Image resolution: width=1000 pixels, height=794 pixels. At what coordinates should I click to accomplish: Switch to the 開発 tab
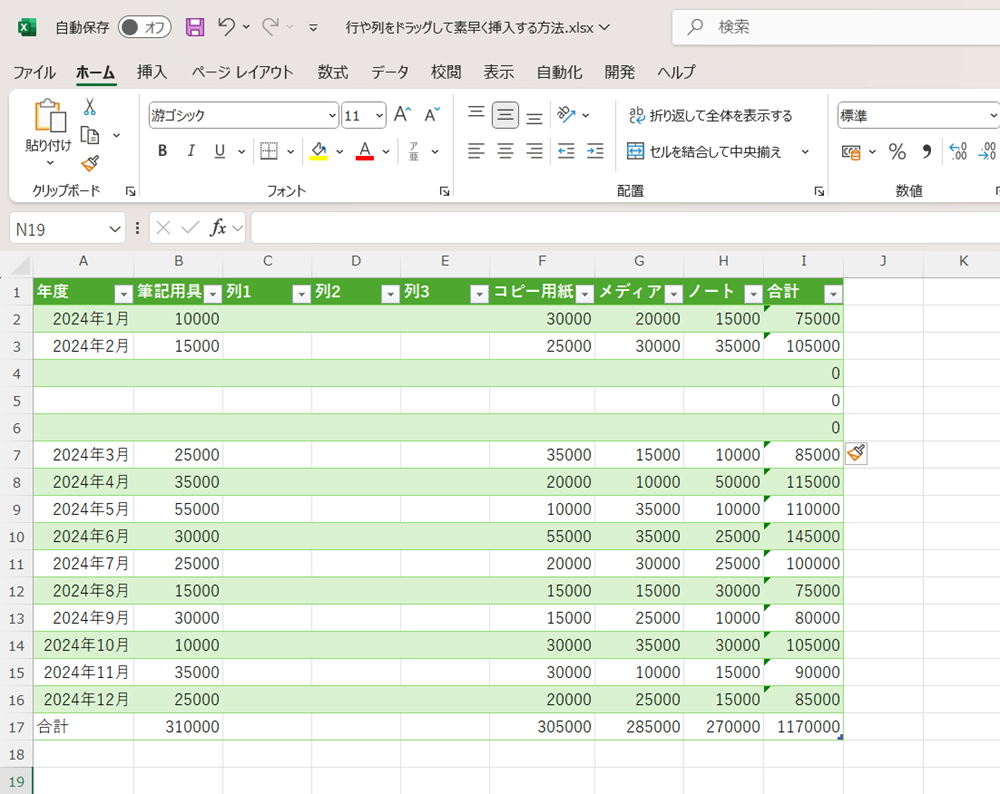[x=619, y=72]
